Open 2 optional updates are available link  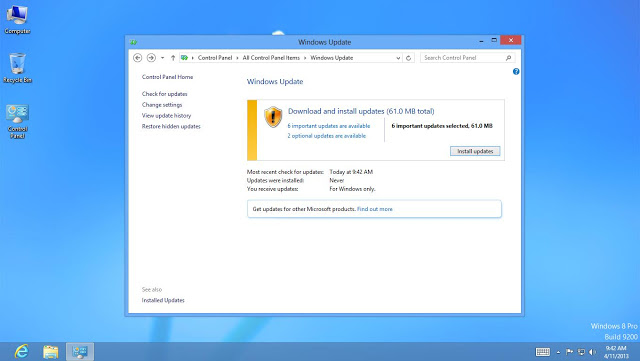(327, 136)
